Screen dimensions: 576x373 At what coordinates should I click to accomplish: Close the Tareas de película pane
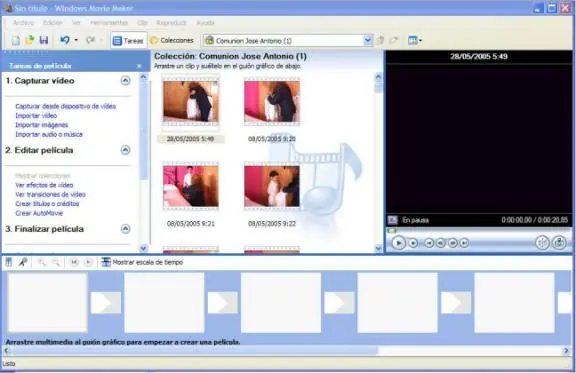point(139,66)
